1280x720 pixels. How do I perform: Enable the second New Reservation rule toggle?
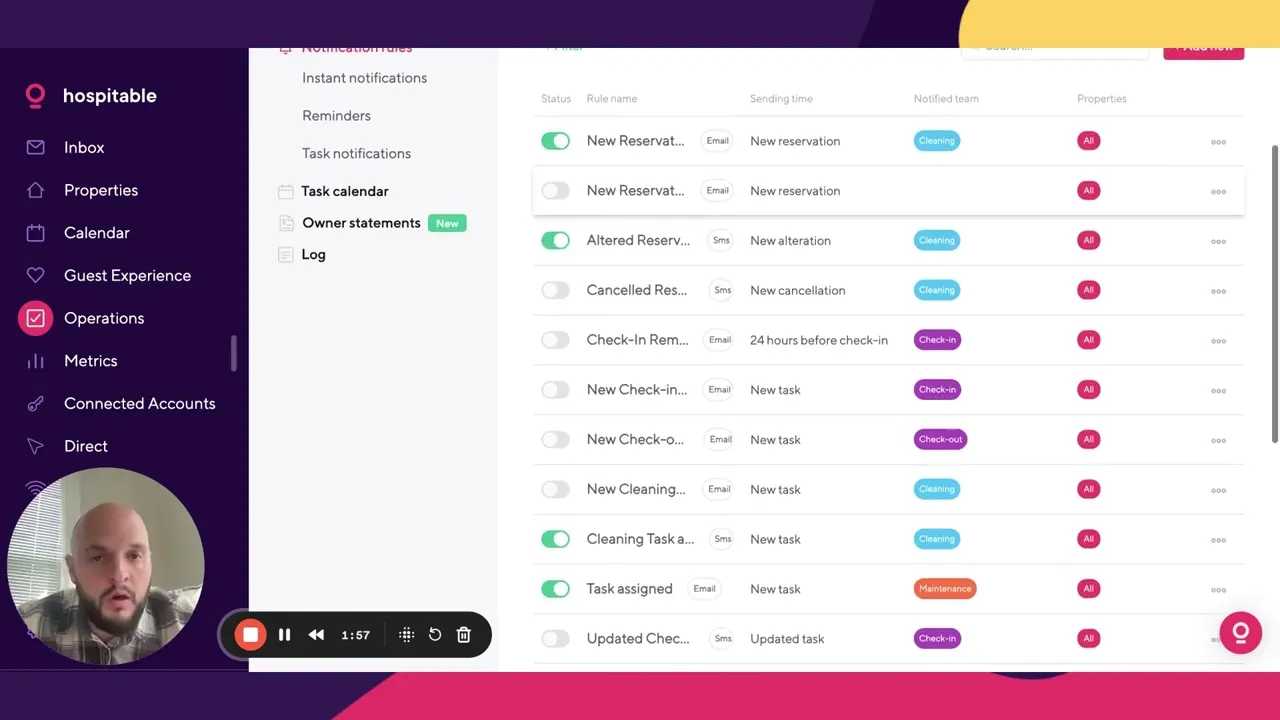tap(555, 191)
